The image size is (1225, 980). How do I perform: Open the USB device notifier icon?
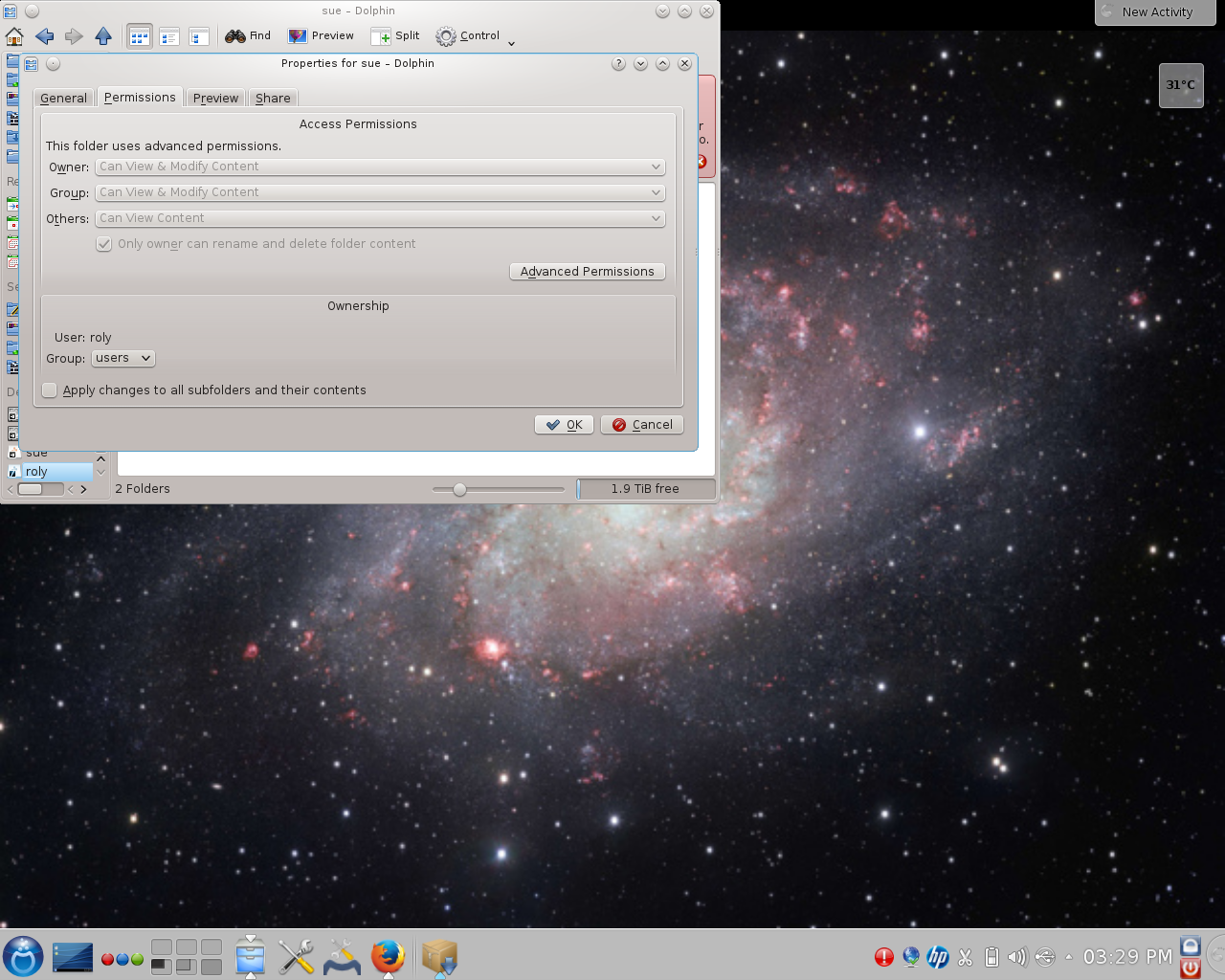pyautogui.click(x=1045, y=957)
